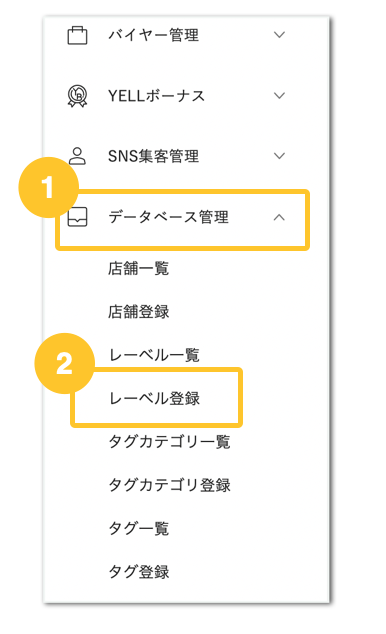Click the yellow step 1 badge
This screenshot has height=634, width=386.
click(x=49, y=188)
